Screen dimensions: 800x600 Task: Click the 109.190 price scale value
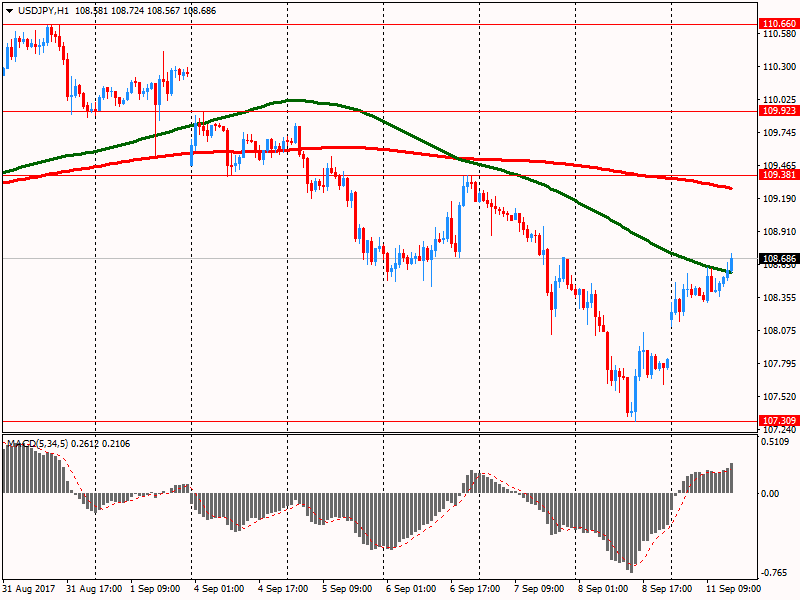(779, 198)
